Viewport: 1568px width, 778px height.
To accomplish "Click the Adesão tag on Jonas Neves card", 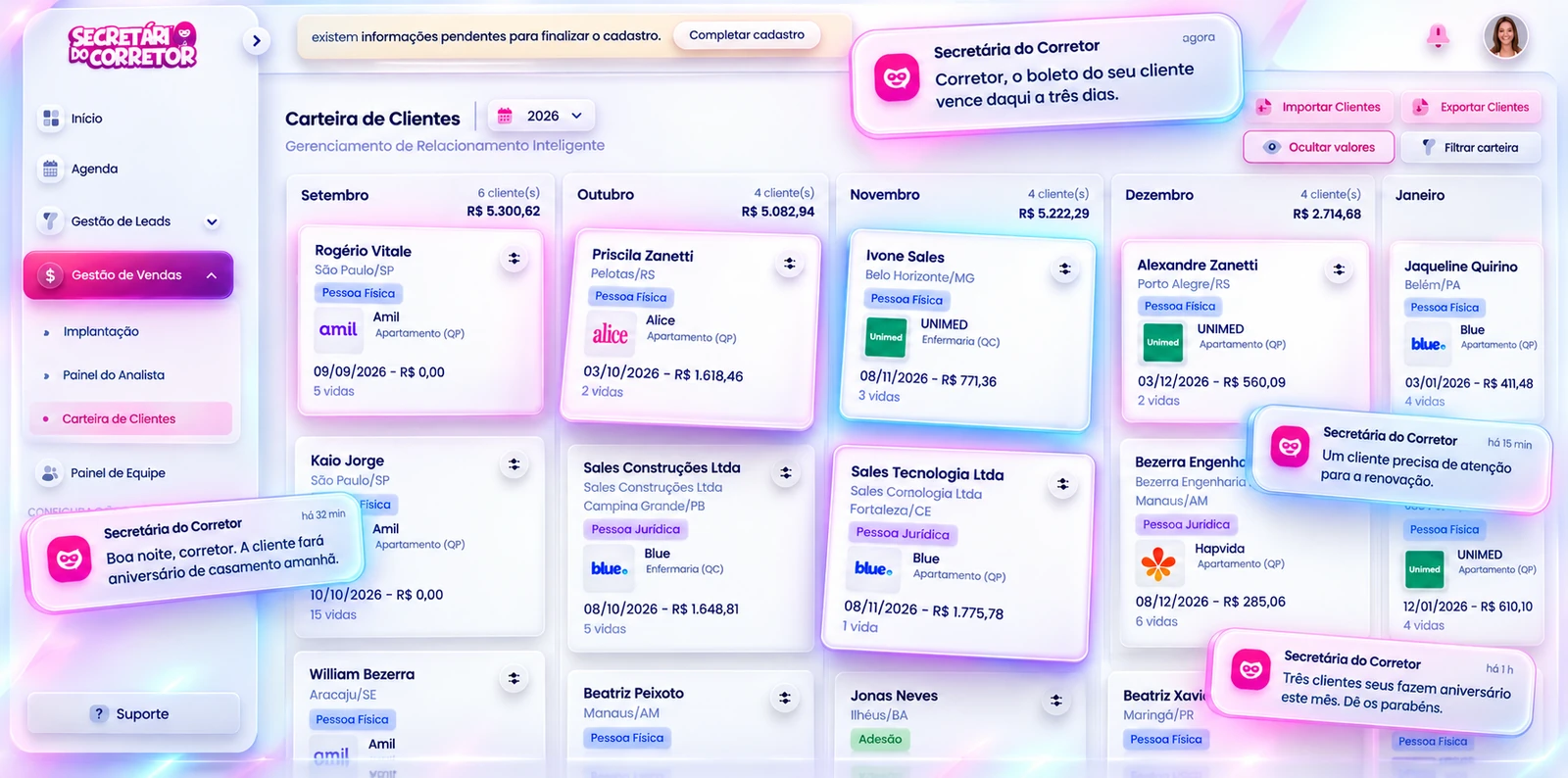I will coord(880,740).
